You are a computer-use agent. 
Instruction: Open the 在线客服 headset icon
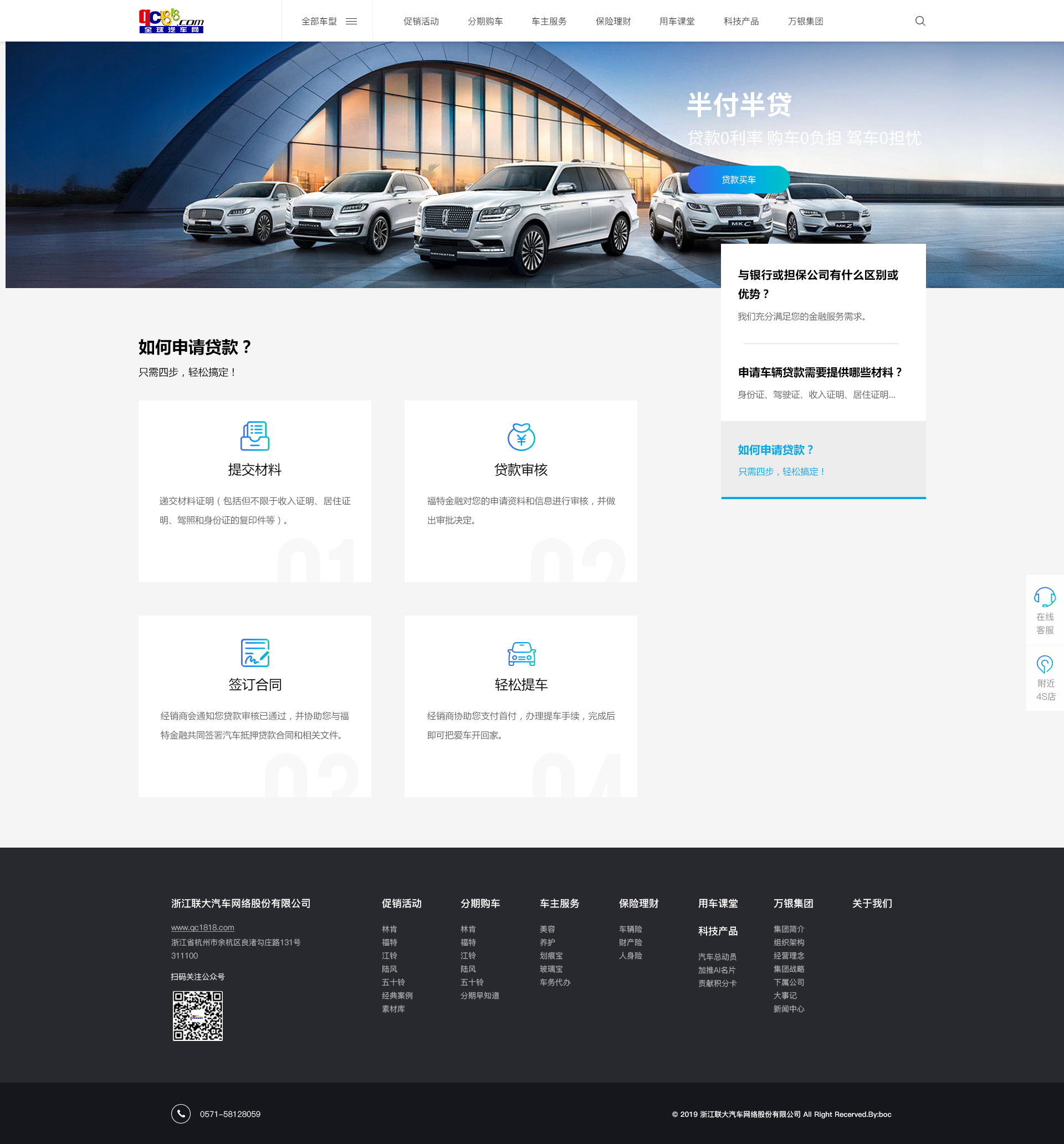click(x=1045, y=597)
